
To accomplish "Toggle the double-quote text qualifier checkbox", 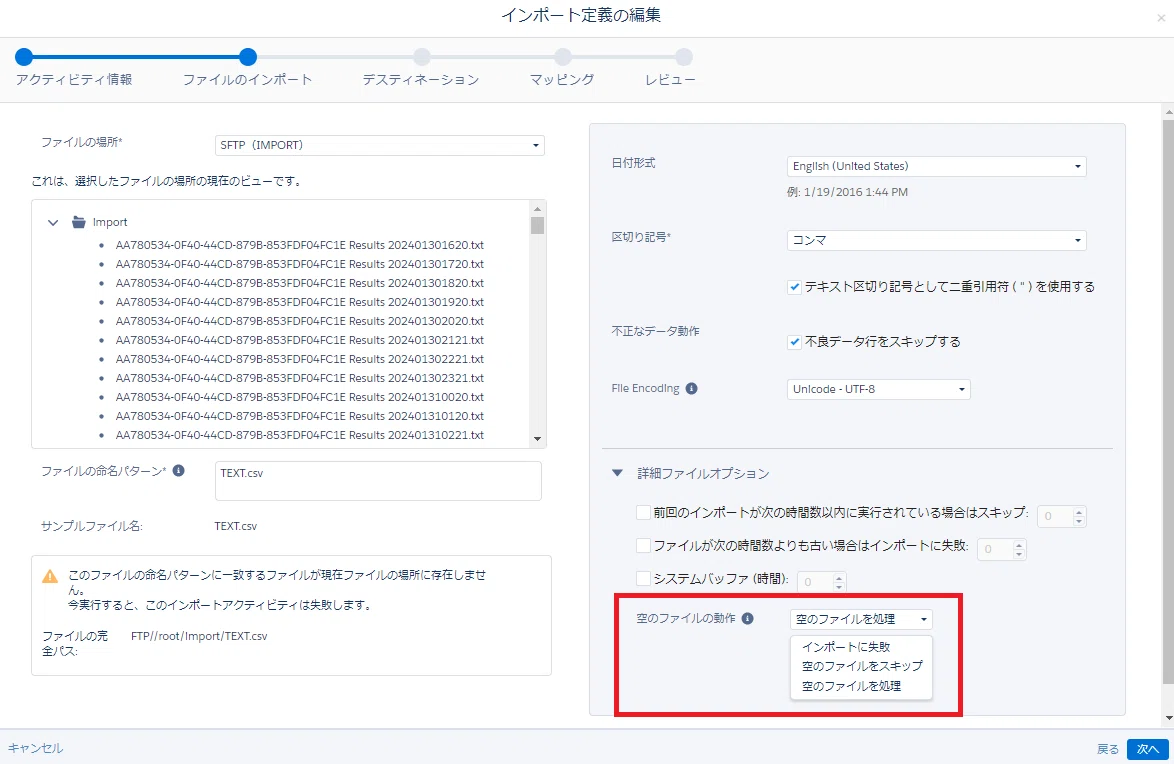I will click(x=794, y=287).
